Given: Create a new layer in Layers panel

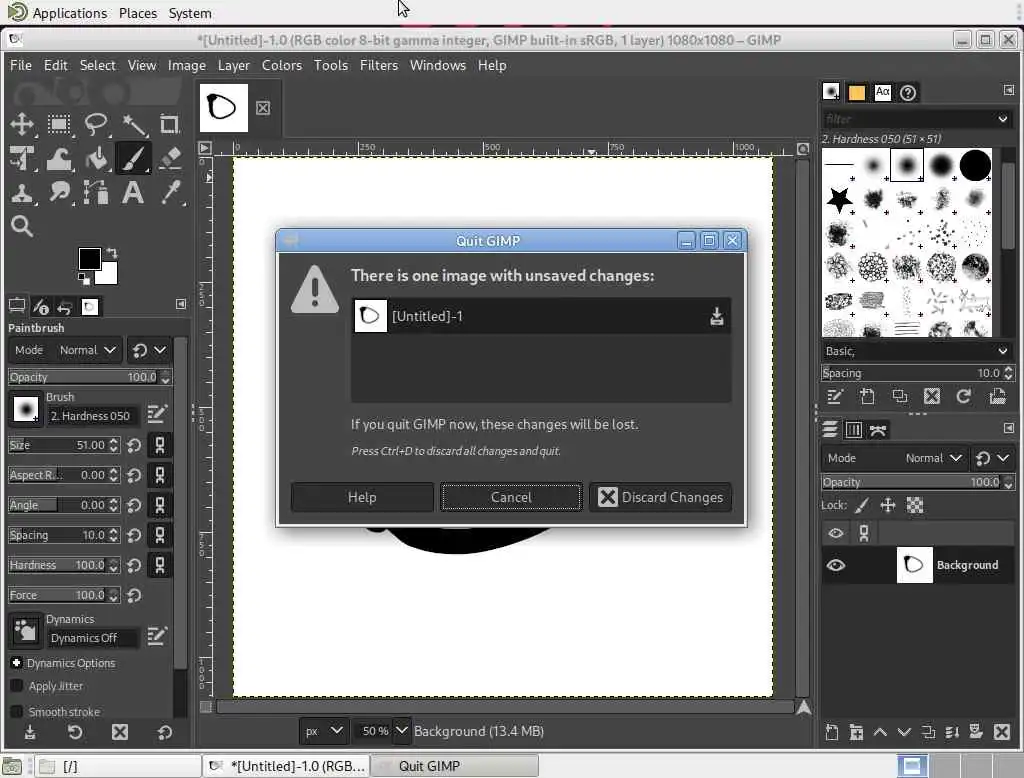Looking at the screenshot, I should [831, 732].
